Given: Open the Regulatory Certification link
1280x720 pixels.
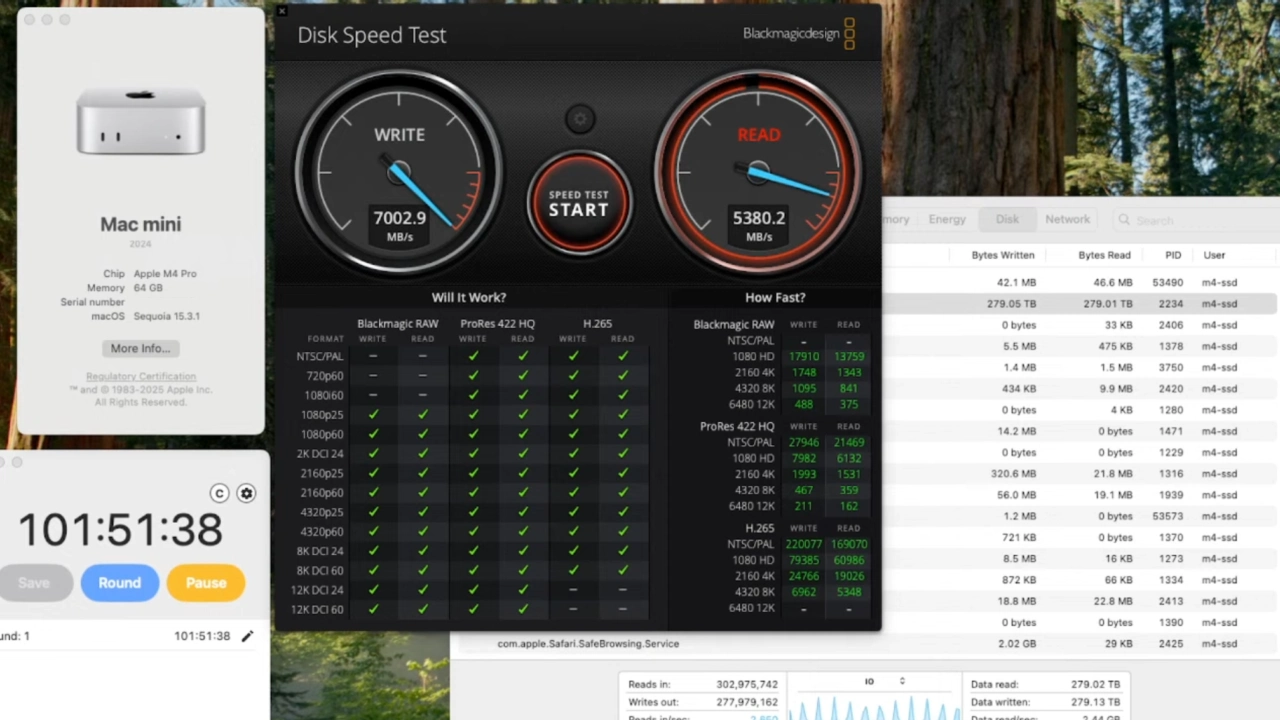Looking at the screenshot, I should click(x=141, y=377).
